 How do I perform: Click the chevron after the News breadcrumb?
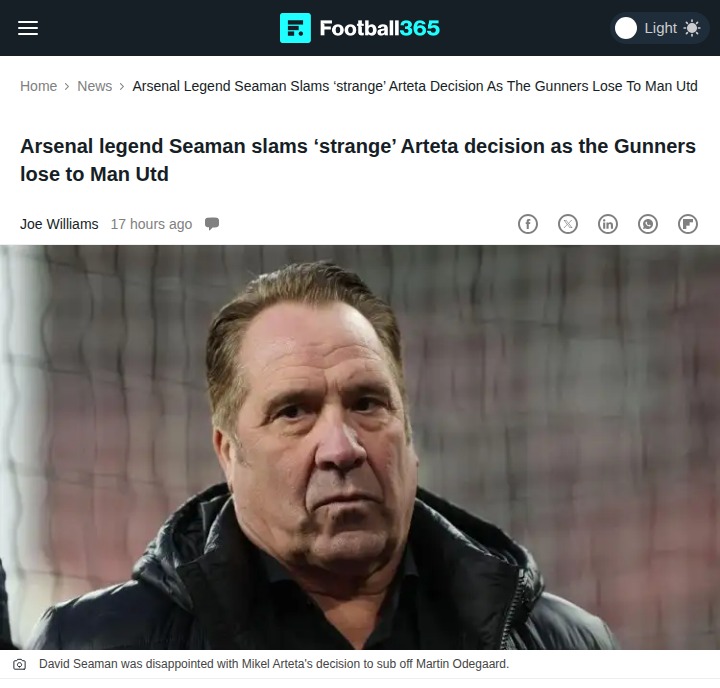(x=122, y=86)
